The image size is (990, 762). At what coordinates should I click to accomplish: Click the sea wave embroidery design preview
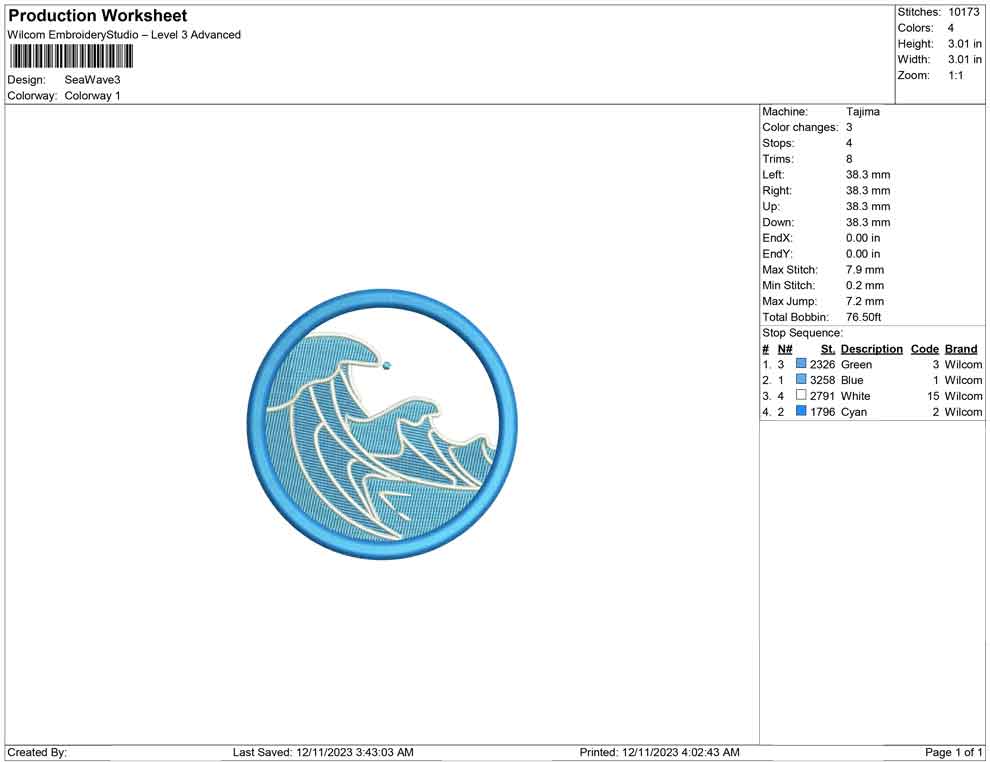[382, 425]
